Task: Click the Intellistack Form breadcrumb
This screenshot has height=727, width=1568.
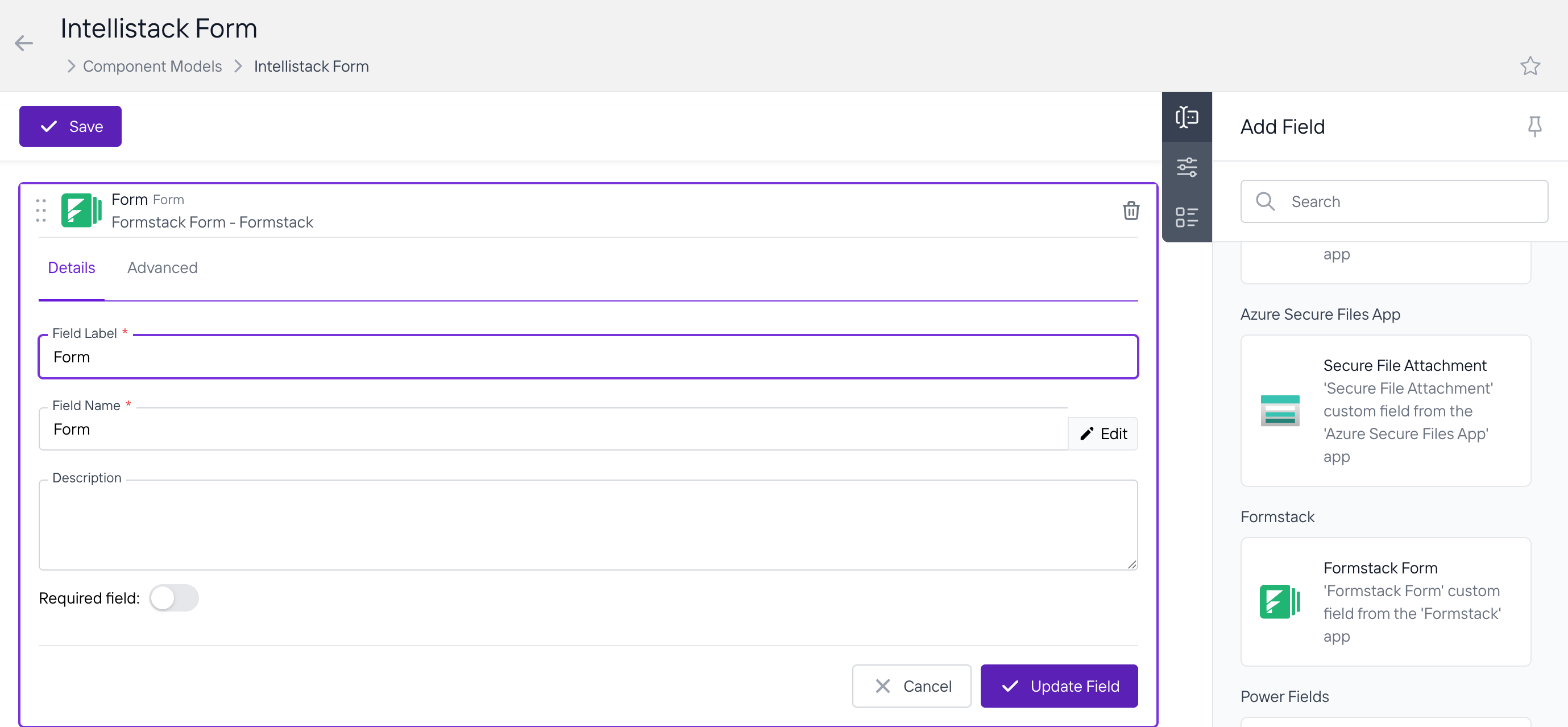Action: pos(312,67)
